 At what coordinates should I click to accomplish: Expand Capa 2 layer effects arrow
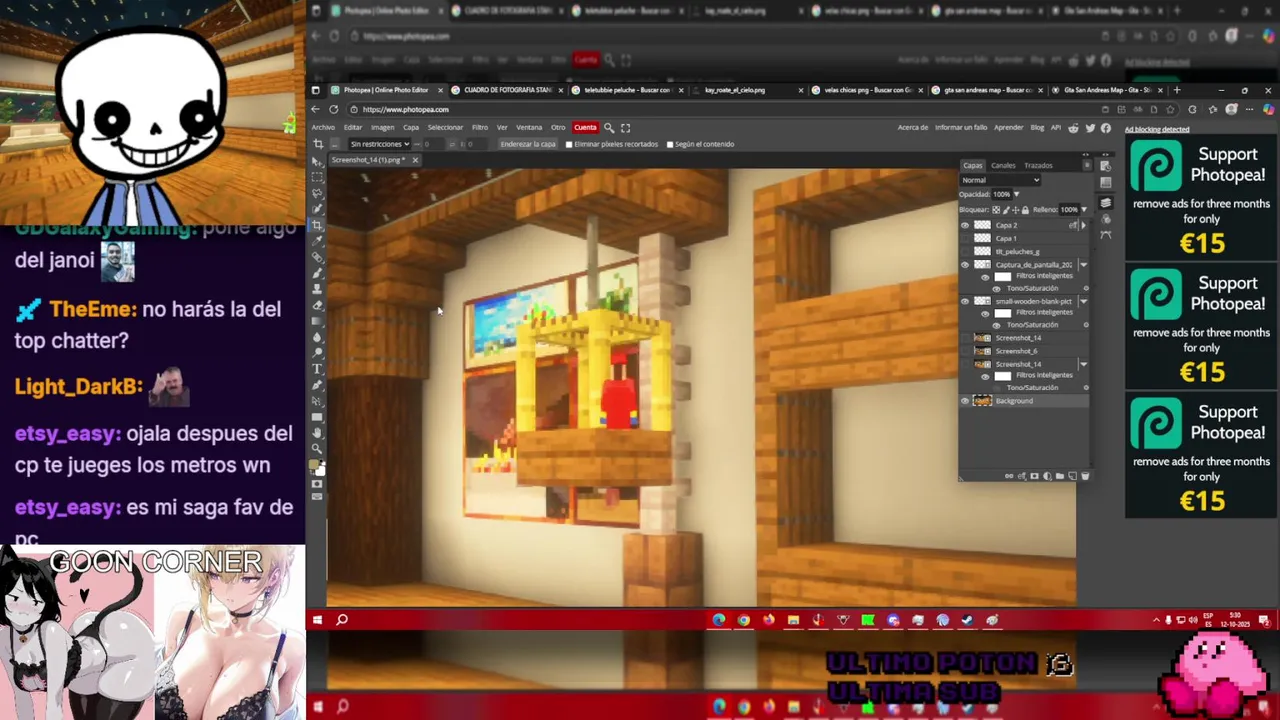point(1084,225)
